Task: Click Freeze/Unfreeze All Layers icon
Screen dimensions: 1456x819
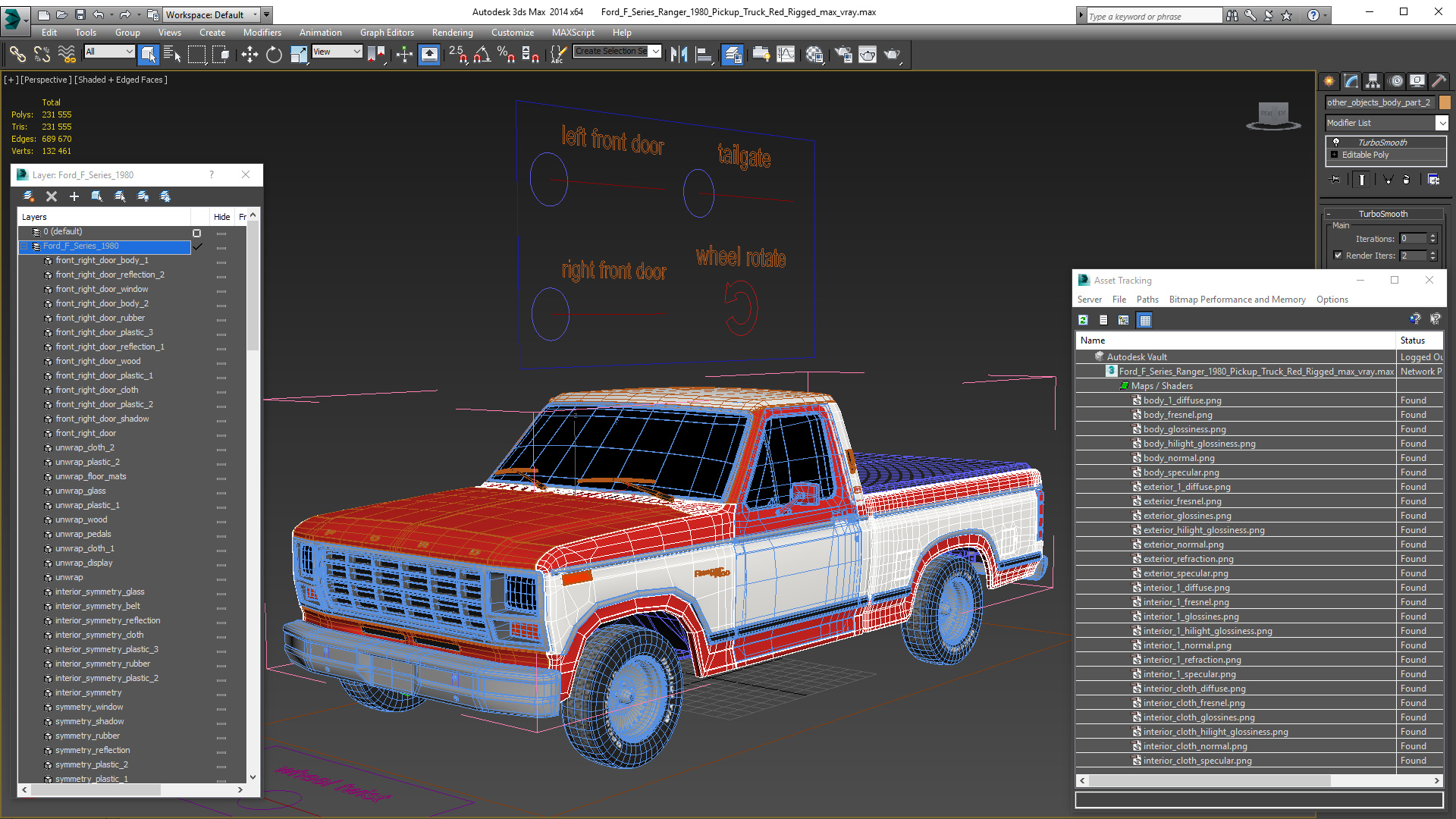Action: (165, 196)
